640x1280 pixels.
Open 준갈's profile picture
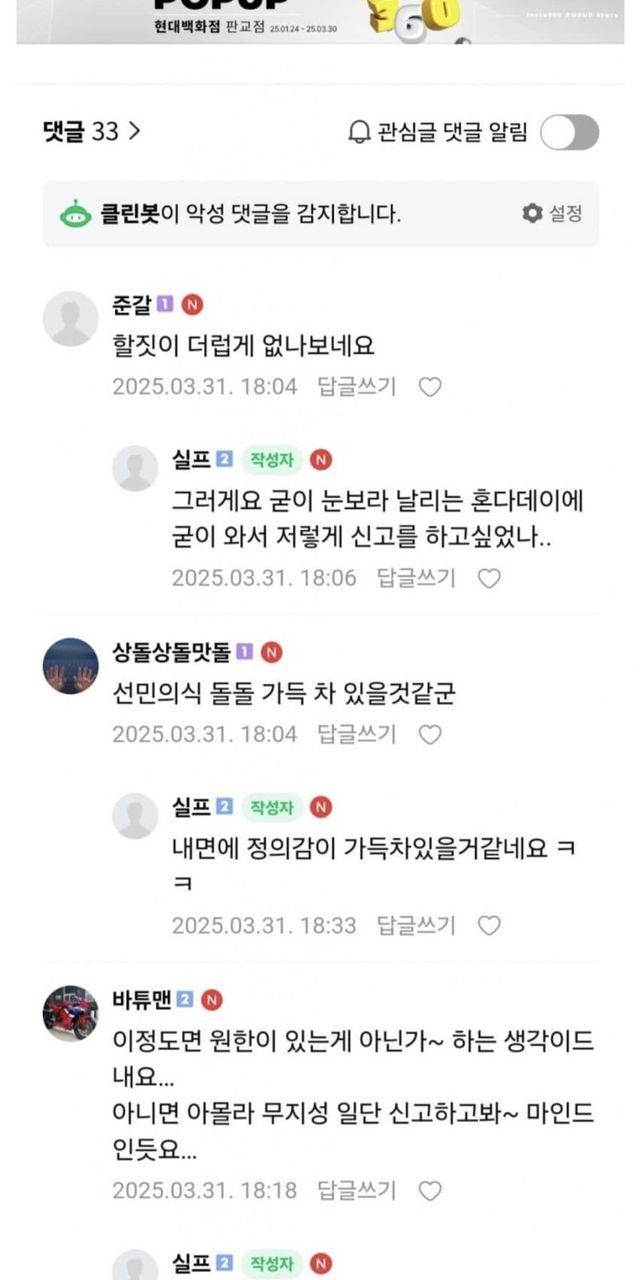[x=71, y=319]
